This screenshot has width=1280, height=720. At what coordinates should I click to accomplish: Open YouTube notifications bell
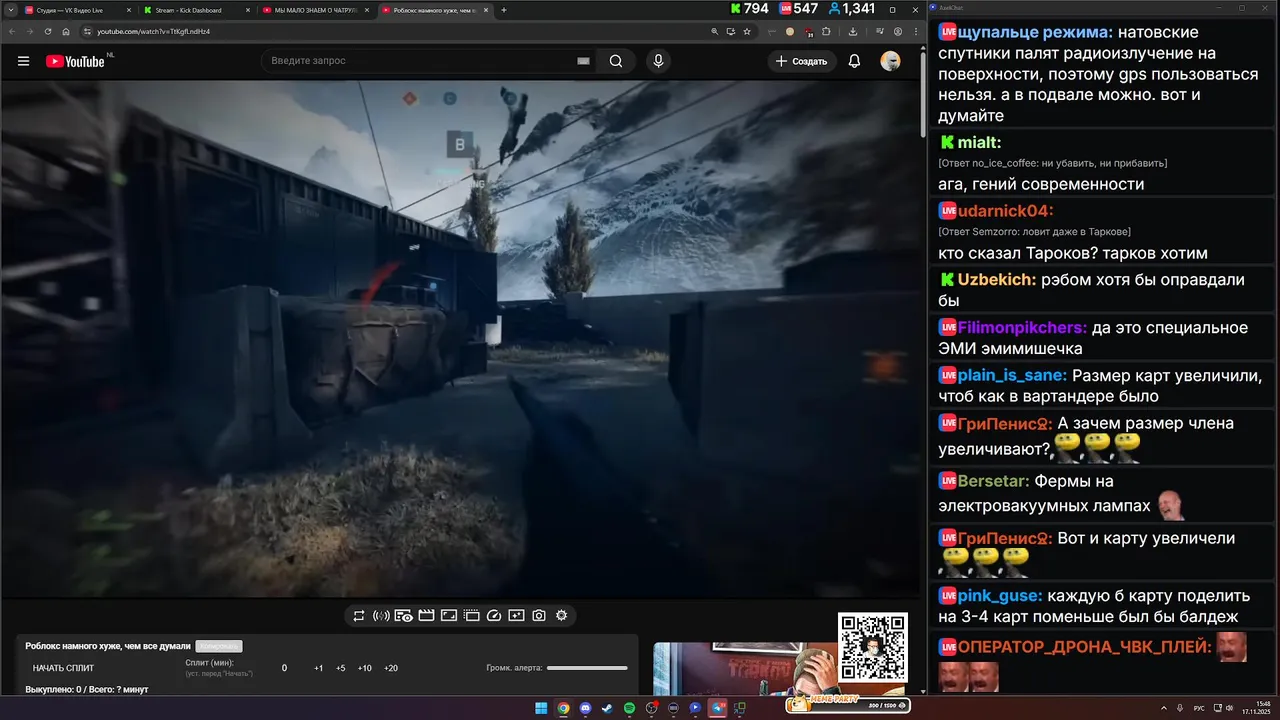854,61
